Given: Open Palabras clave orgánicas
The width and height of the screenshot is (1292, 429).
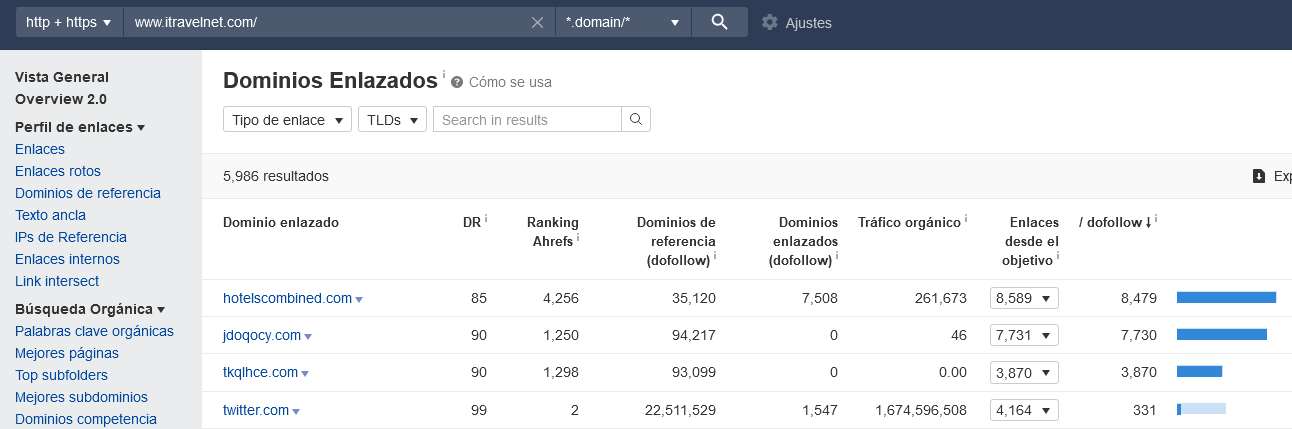Looking at the screenshot, I should (x=94, y=331).
